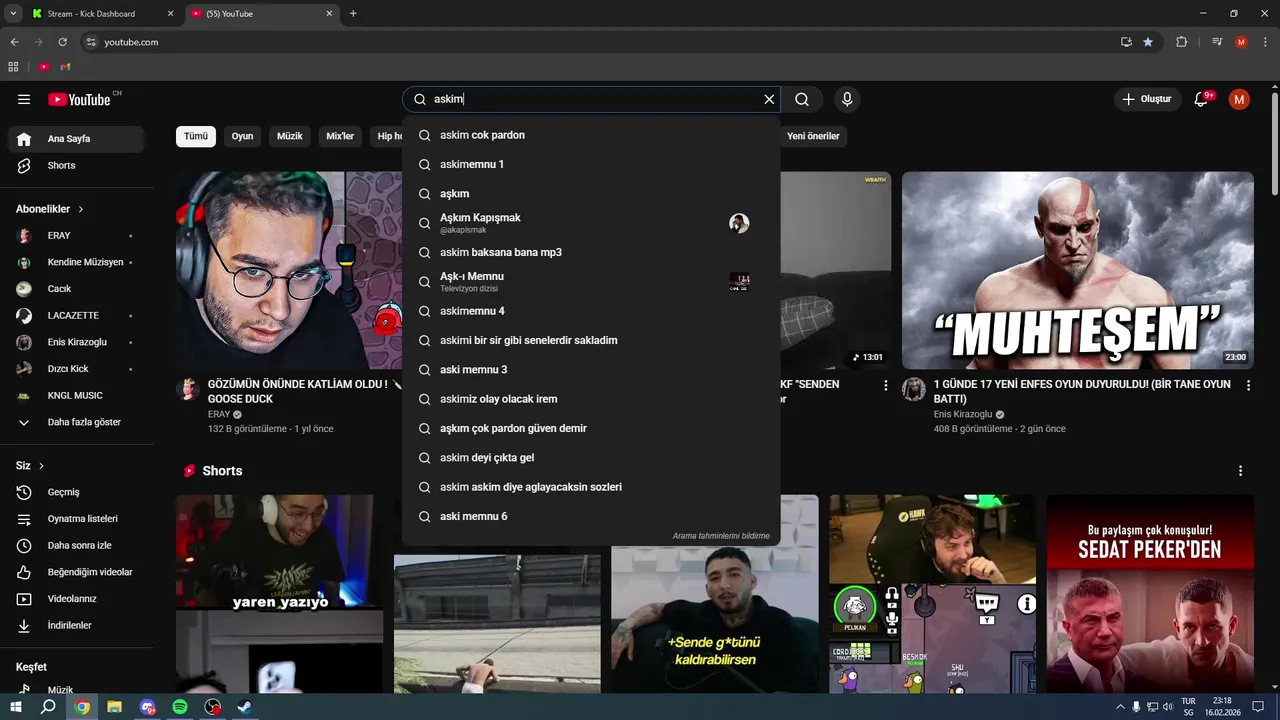Open the LACAZETTE subscription channel
The height and width of the screenshot is (720, 1280).
point(78,315)
